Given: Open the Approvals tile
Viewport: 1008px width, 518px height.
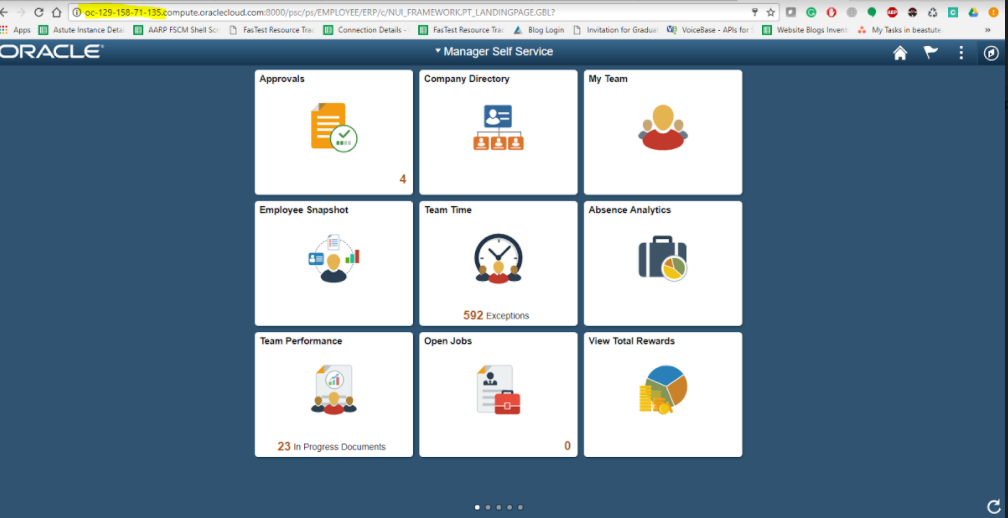Looking at the screenshot, I should [x=334, y=132].
